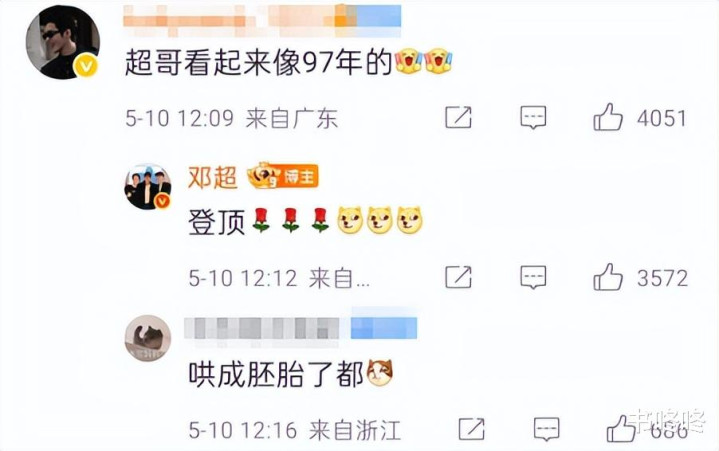
Task: Like the comment with 4051 likes
Action: pyautogui.click(x=608, y=118)
